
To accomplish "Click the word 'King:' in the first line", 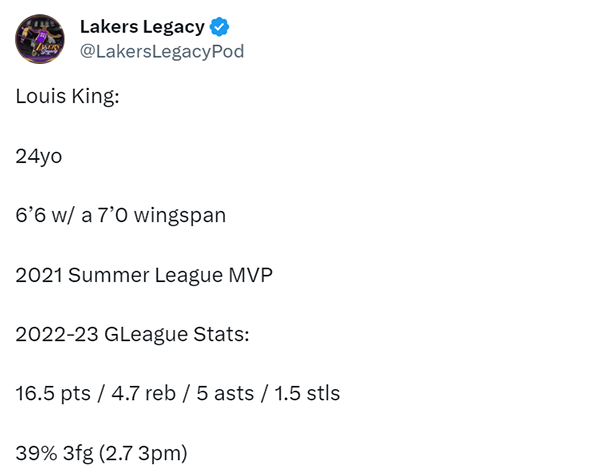I will (95, 96).
